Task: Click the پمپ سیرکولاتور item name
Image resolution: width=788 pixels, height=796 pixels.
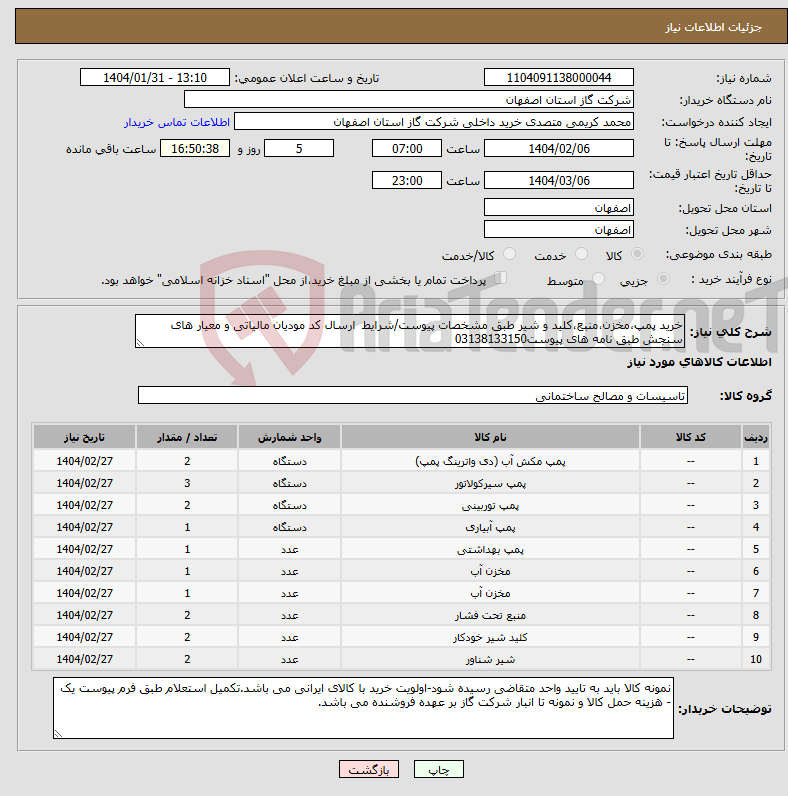Action: [x=490, y=483]
